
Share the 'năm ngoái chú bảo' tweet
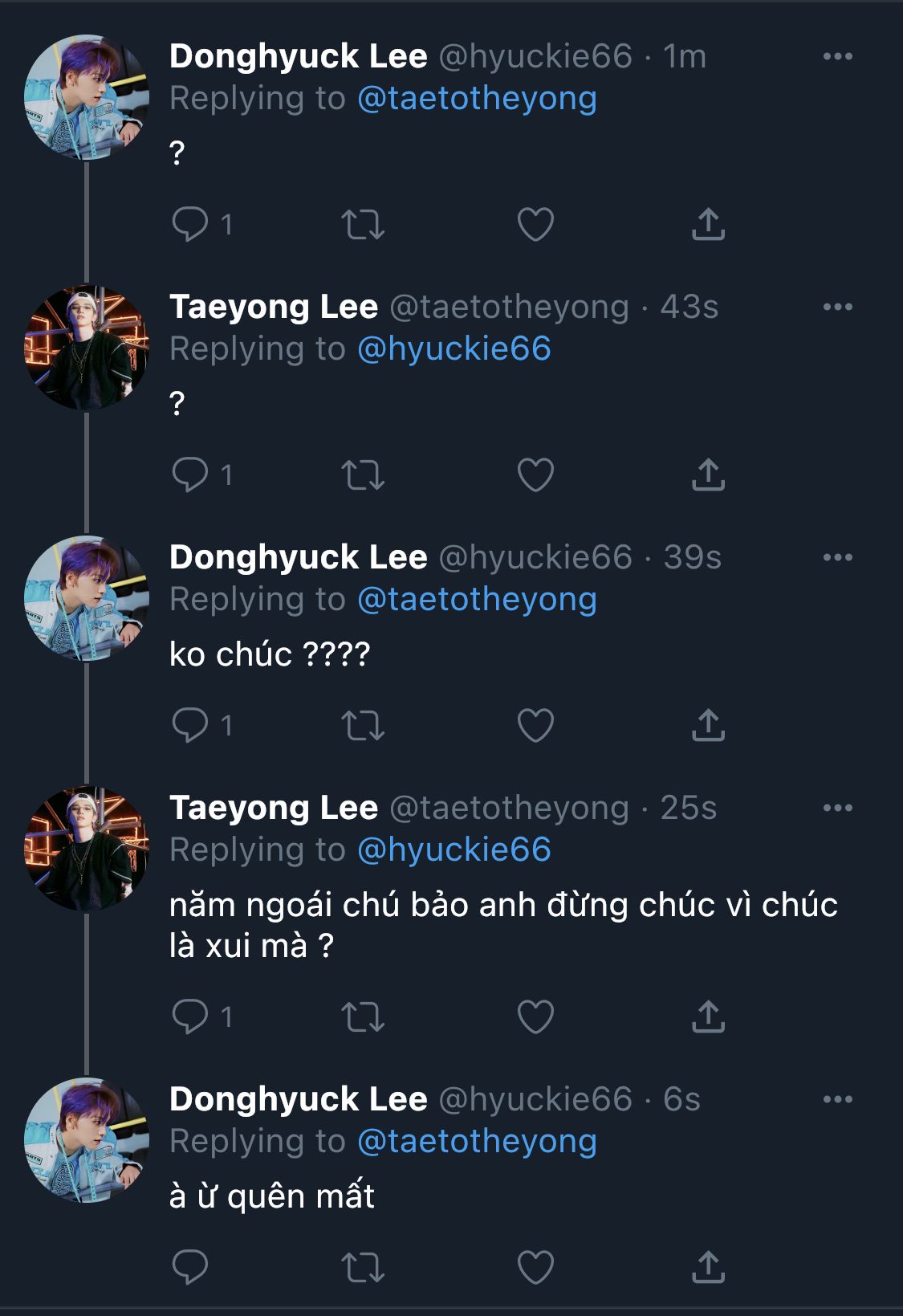coord(708,1017)
